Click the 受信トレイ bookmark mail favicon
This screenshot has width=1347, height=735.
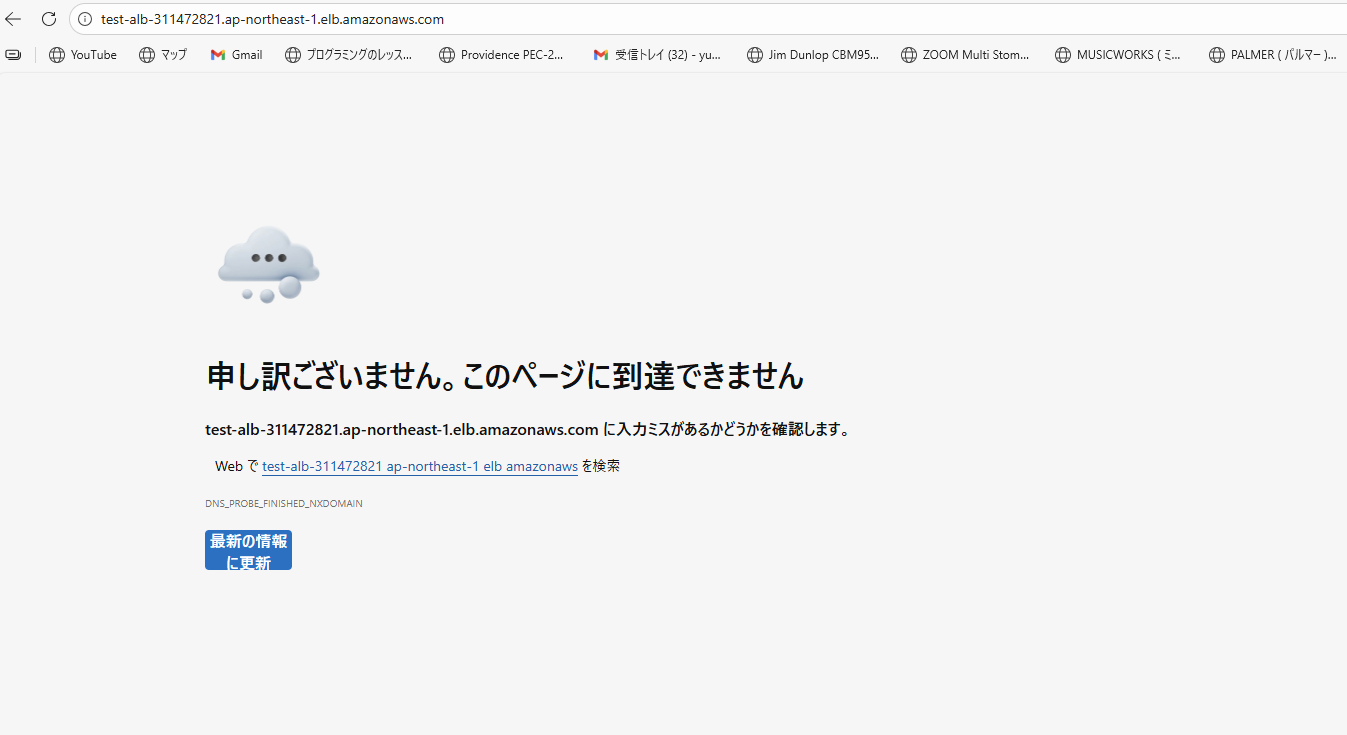[601, 55]
